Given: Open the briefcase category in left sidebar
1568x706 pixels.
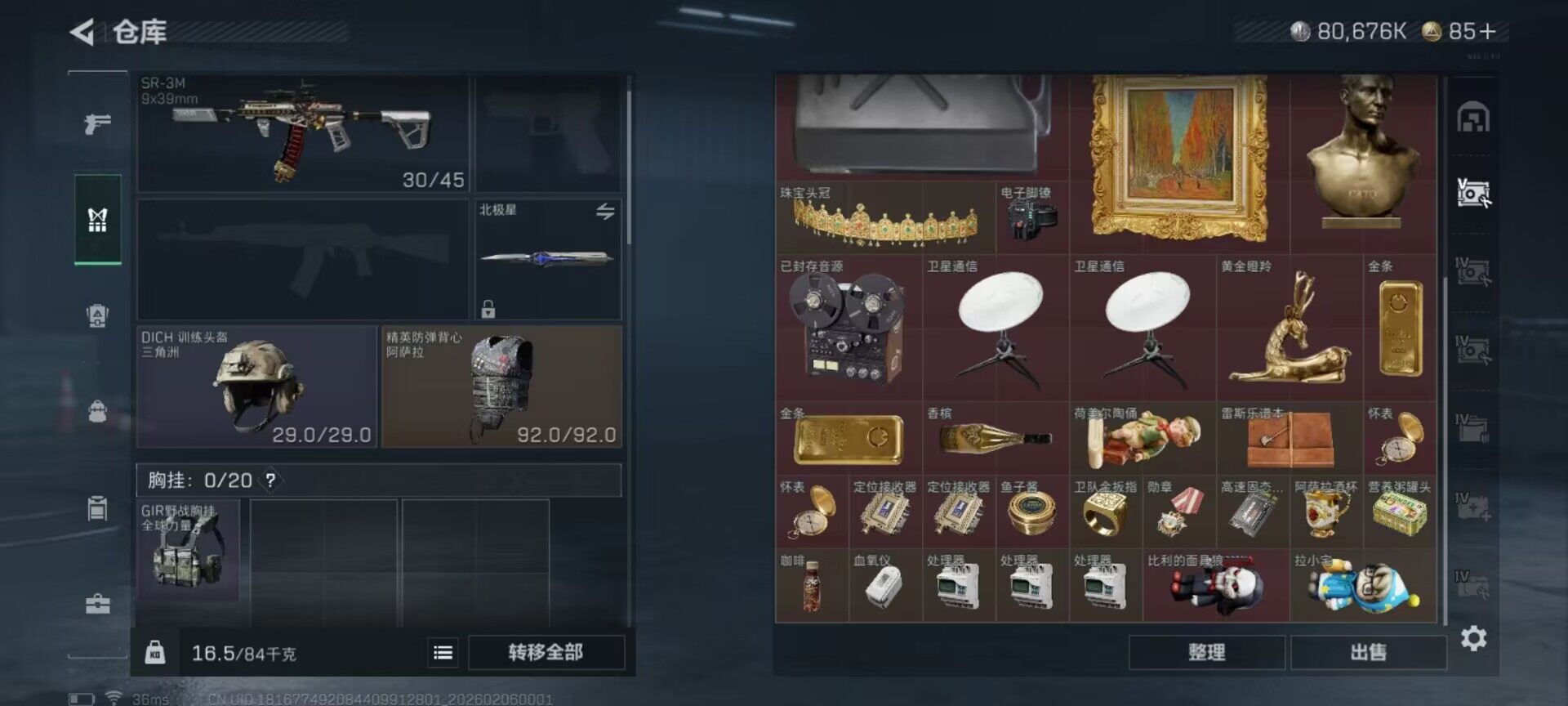Looking at the screenshot, I should tap(97, 604).
